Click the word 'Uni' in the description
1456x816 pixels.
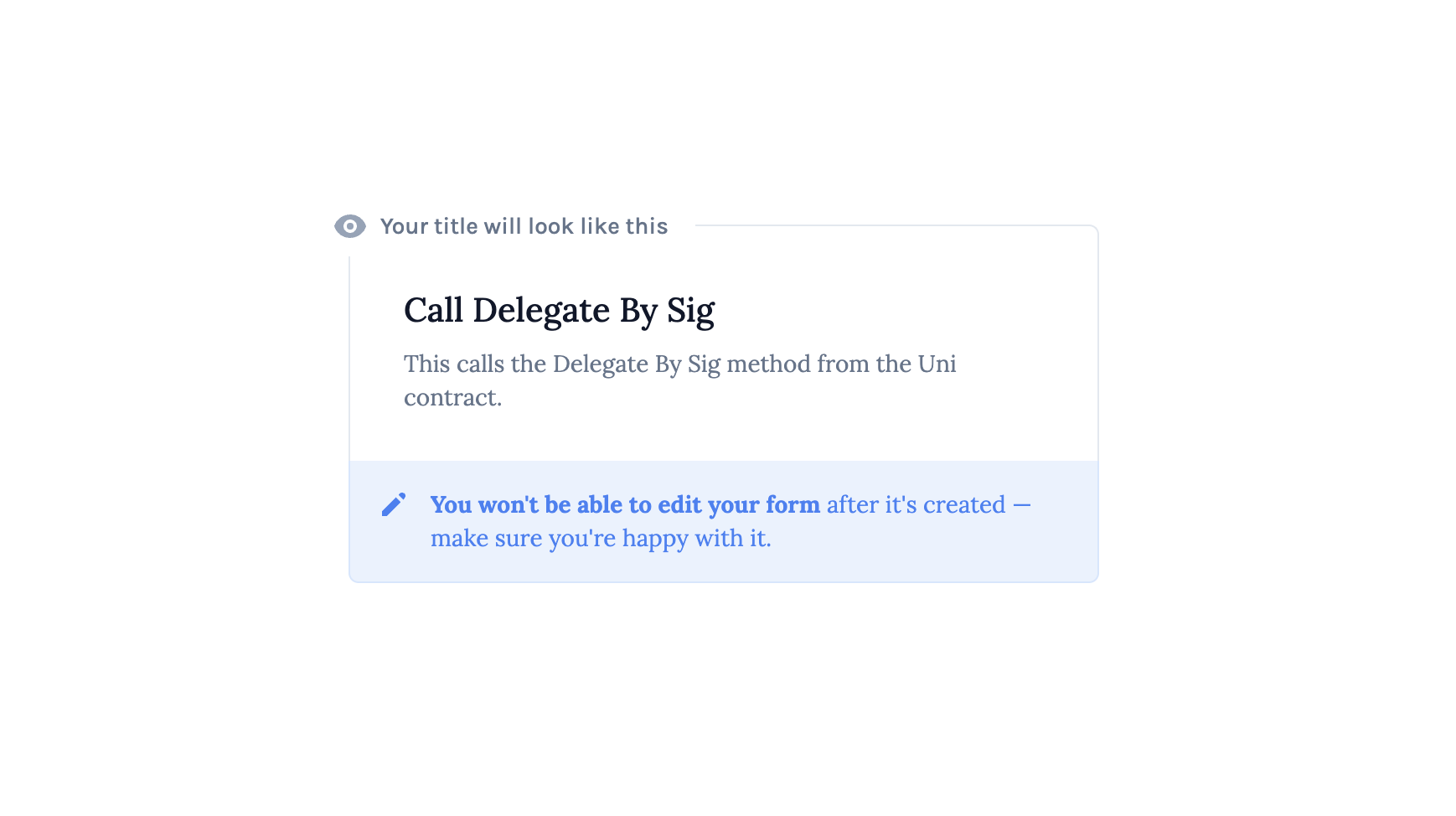(x=937, y=364)
